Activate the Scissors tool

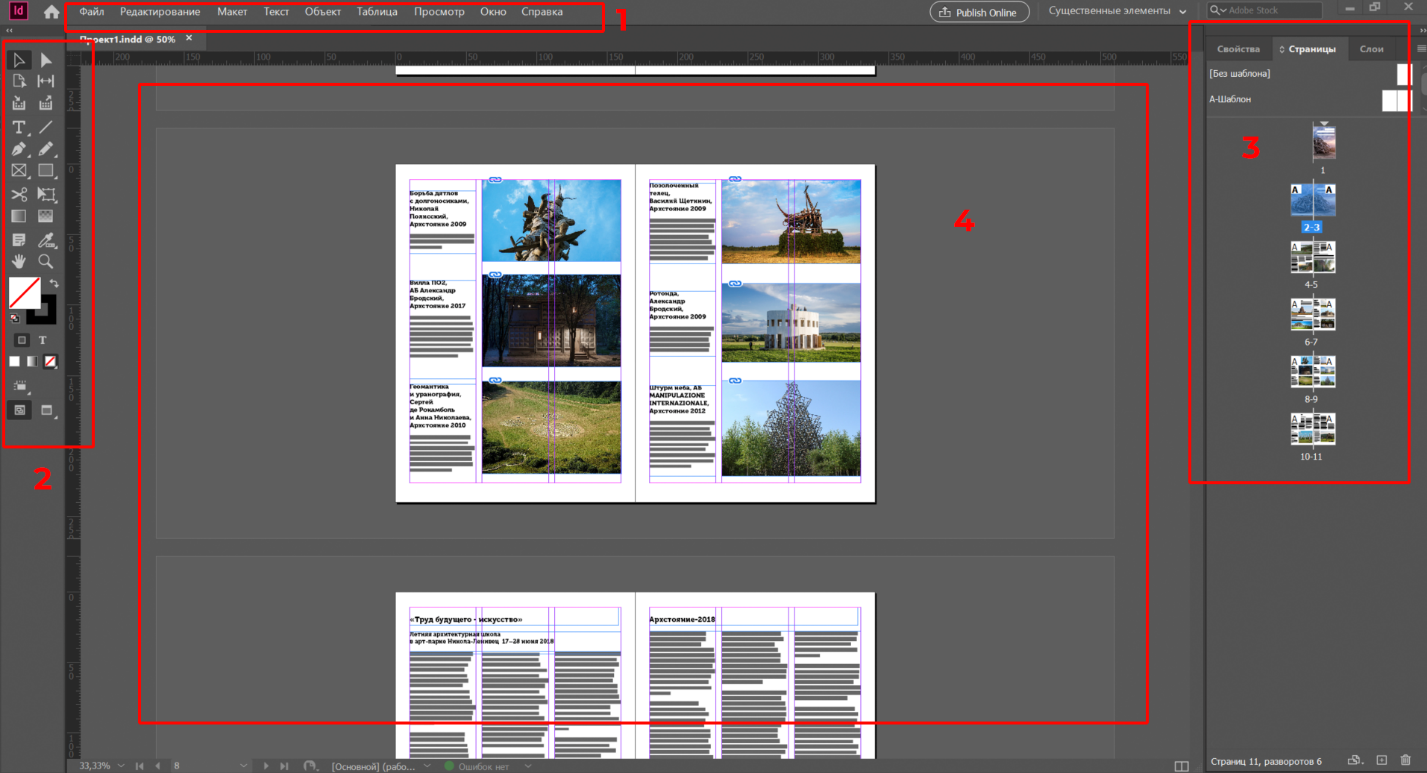point(20,193)
